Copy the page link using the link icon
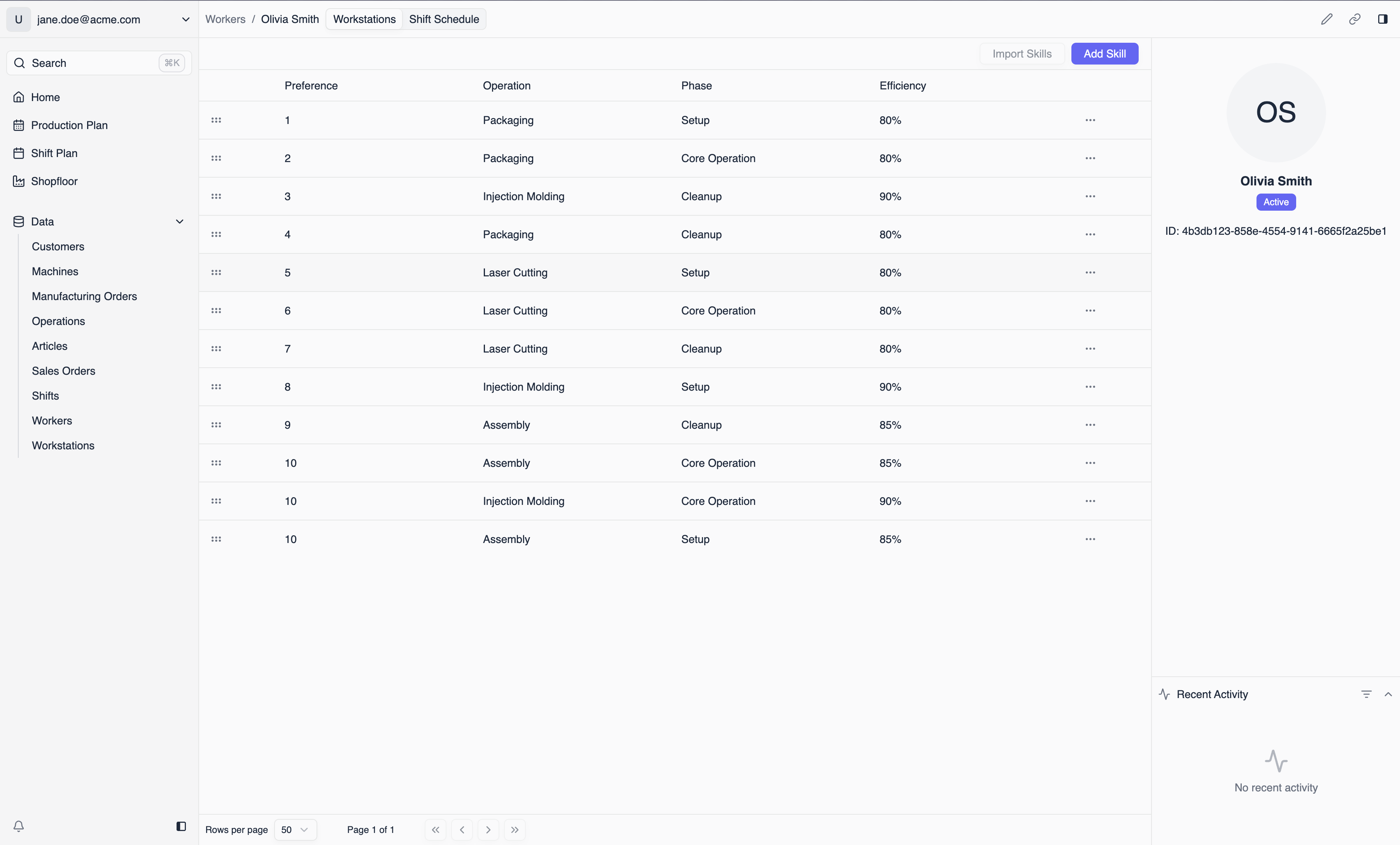1400x845 pixels. tap(1355, 19)
